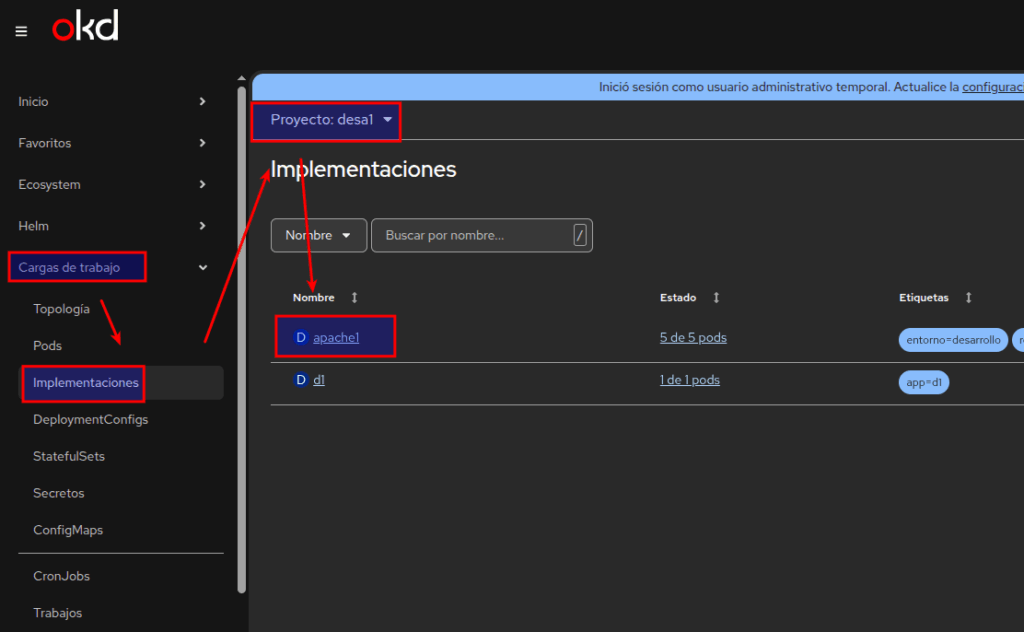
Task: Click the OKD logo
Action: coord(85,27)
